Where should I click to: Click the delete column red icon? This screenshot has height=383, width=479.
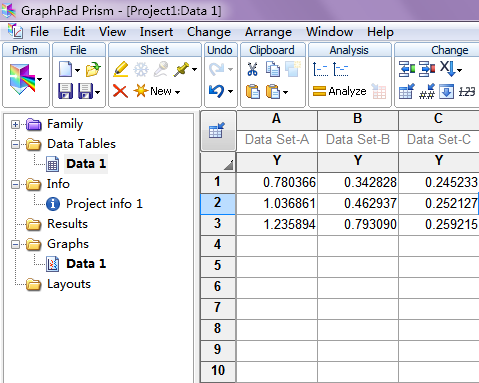tap(427, 69)
